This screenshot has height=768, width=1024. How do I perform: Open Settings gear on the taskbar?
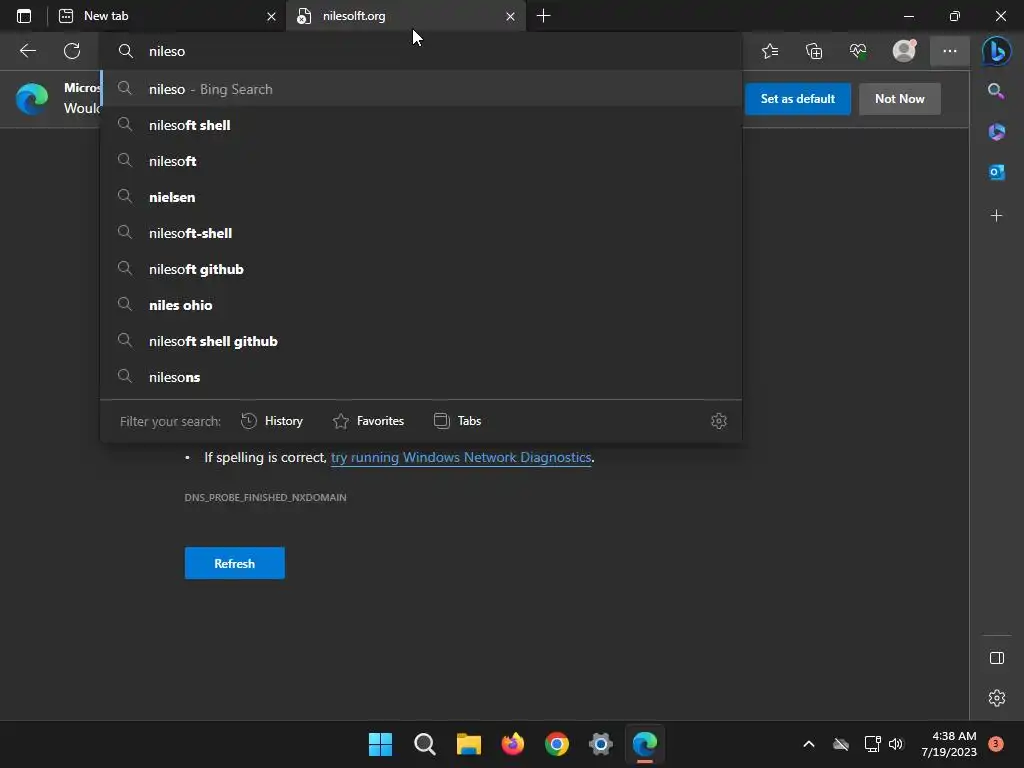tap(601, 744)
